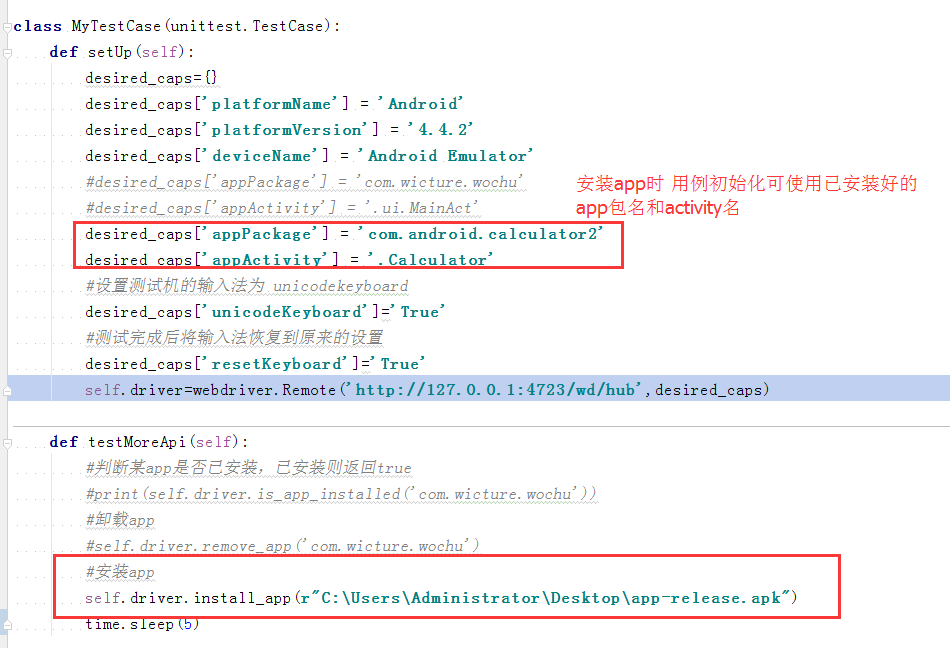Click the commented is_app_installed print line

[341, 494]
